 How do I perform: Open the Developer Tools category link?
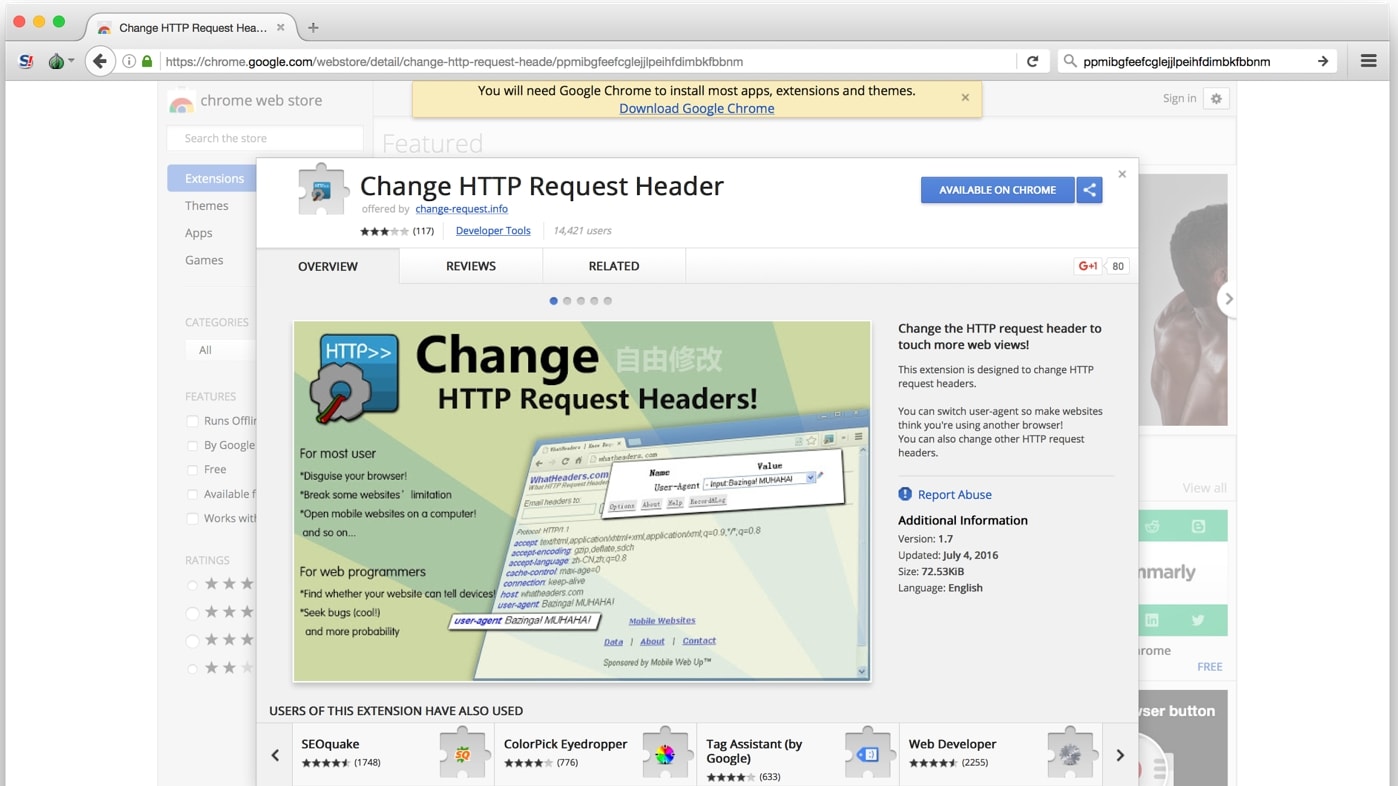[493, 231]
